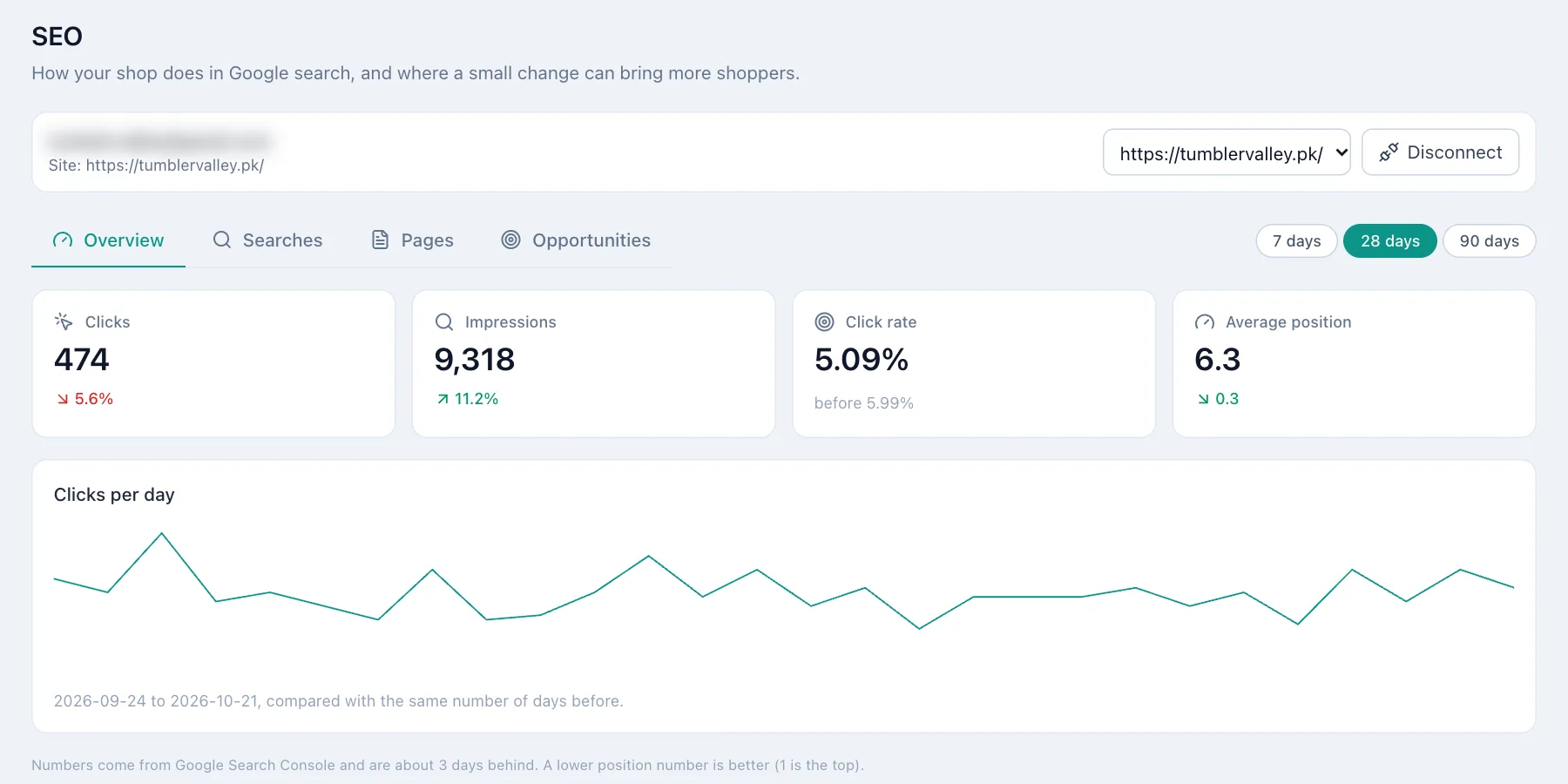
Task: Click the 6.3 average position value
Action: (1218, 360)
